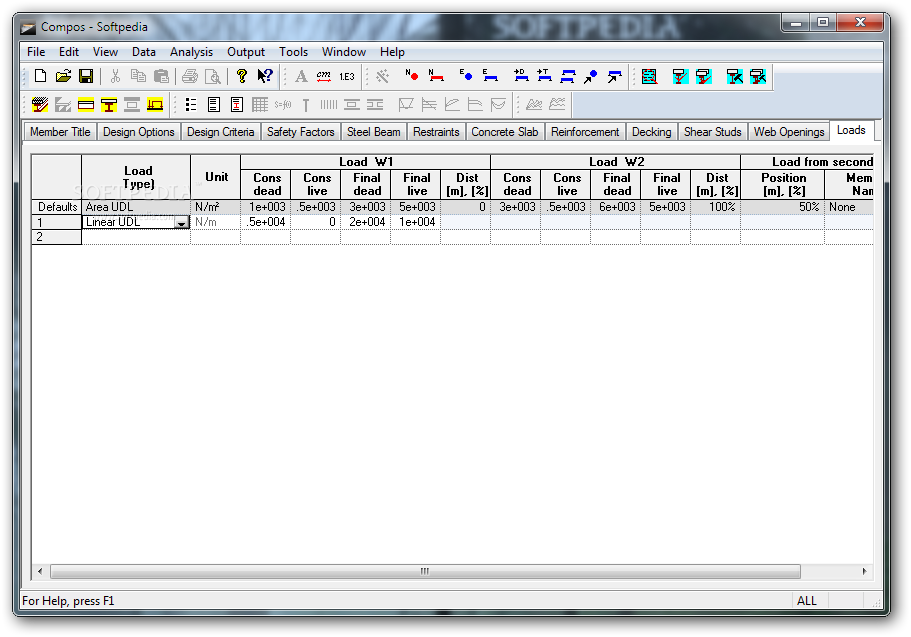Click the single beam red checkmark icon
This screenshot has width=911, height=637.
680,76
